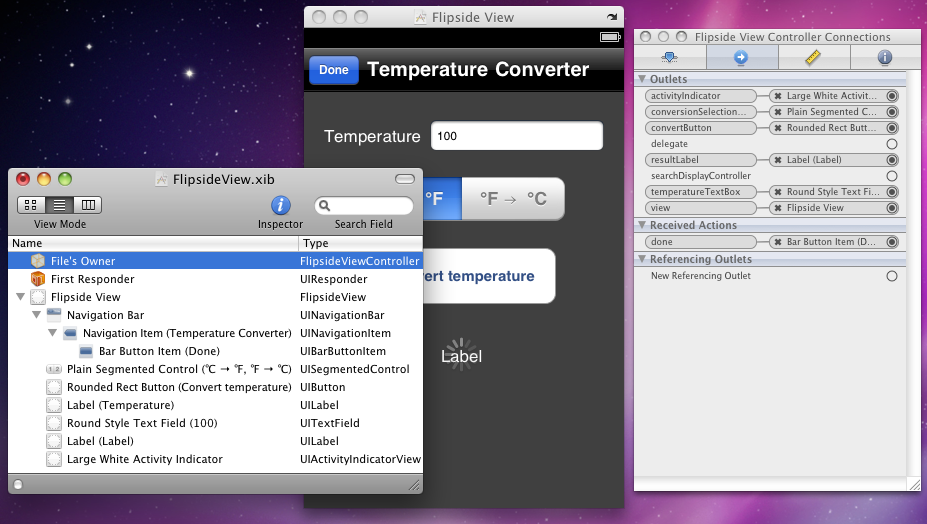Collapse the Flipside View tree node
This screenshot has height=524, width=927.
pyautogui.click(x=21, y=297)
